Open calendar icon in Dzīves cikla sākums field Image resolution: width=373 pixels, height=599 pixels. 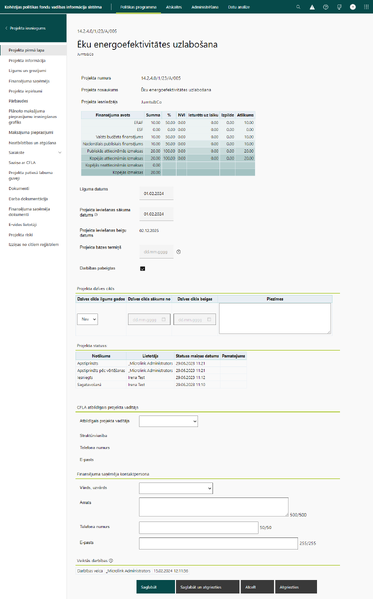pyautogui.click(x=164, y=319)
